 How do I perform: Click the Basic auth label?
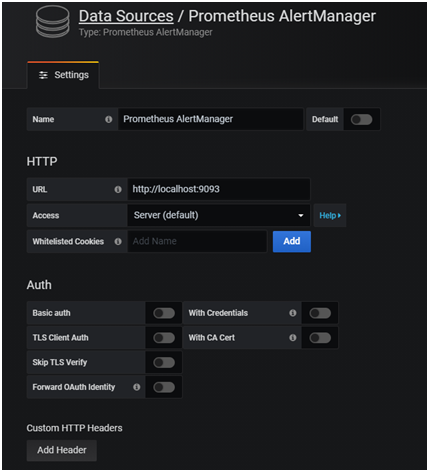pos(51,313)
